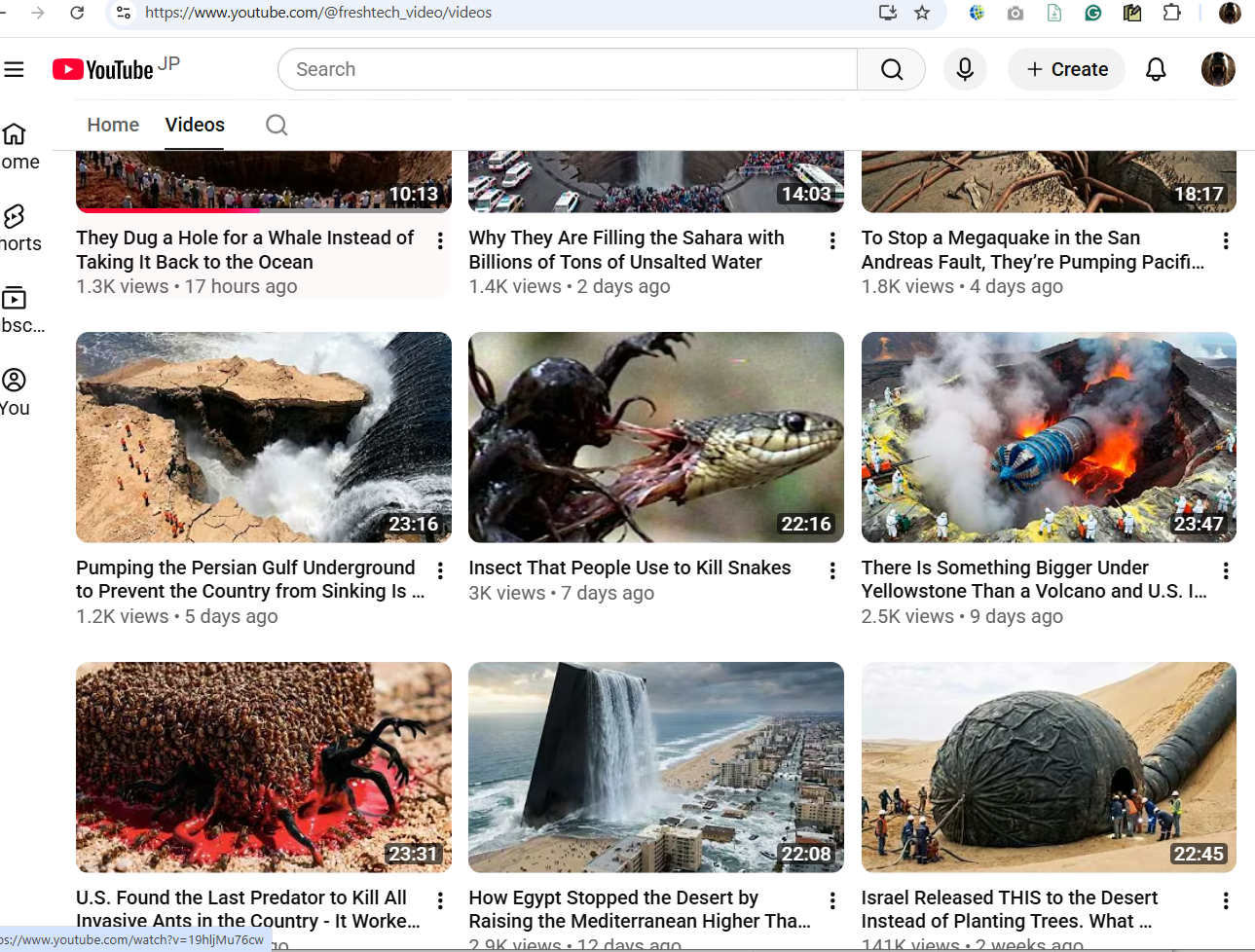Viewport: 1255px width, 952px height.
Task: Open 'They Dug a Hole for a Whale' title
Action: (245, 250)
